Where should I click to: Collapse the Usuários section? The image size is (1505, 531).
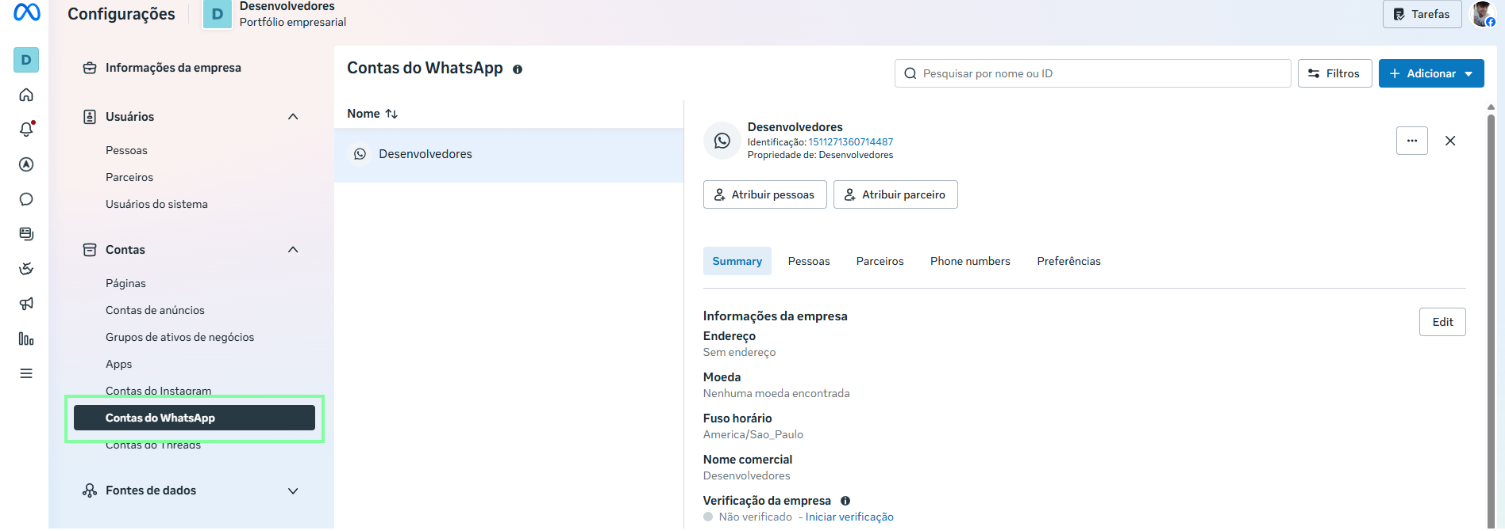pyautogui.click(x=293, y=117)
